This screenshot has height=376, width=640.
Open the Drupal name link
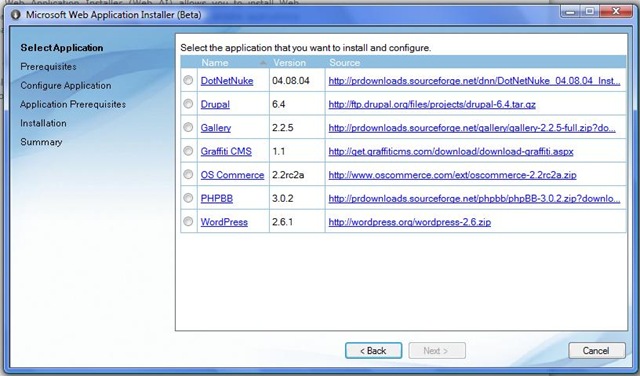click(215, 105)
